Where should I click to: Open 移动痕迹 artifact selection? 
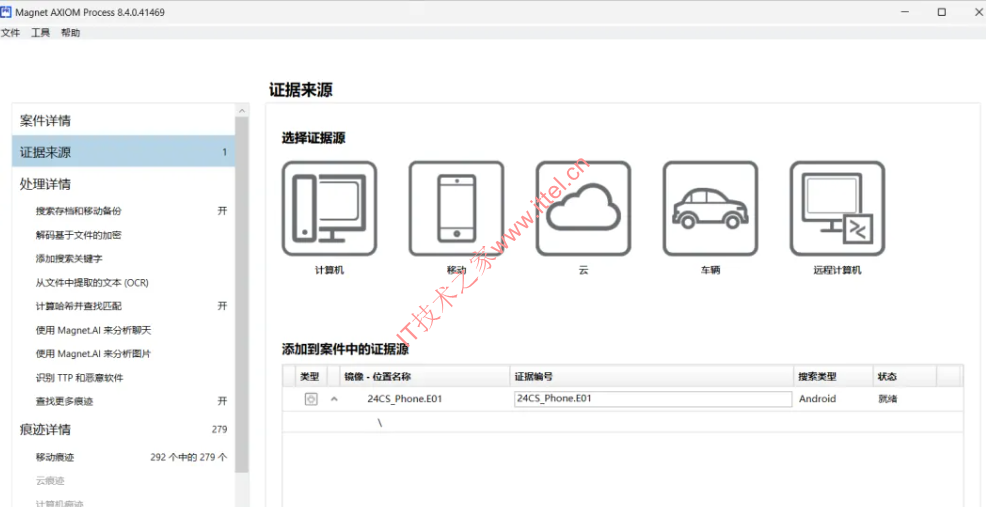tap(55, 457)
